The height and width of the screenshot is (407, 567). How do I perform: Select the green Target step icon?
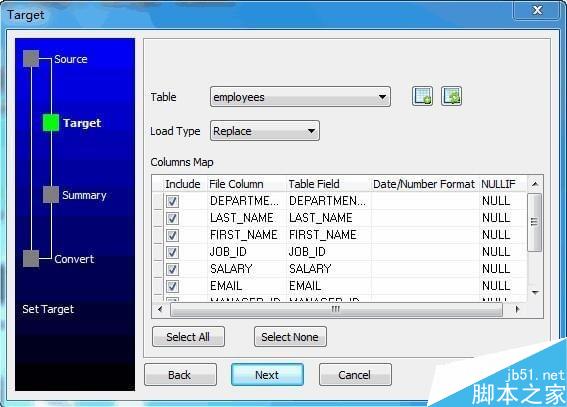point(51,123)
